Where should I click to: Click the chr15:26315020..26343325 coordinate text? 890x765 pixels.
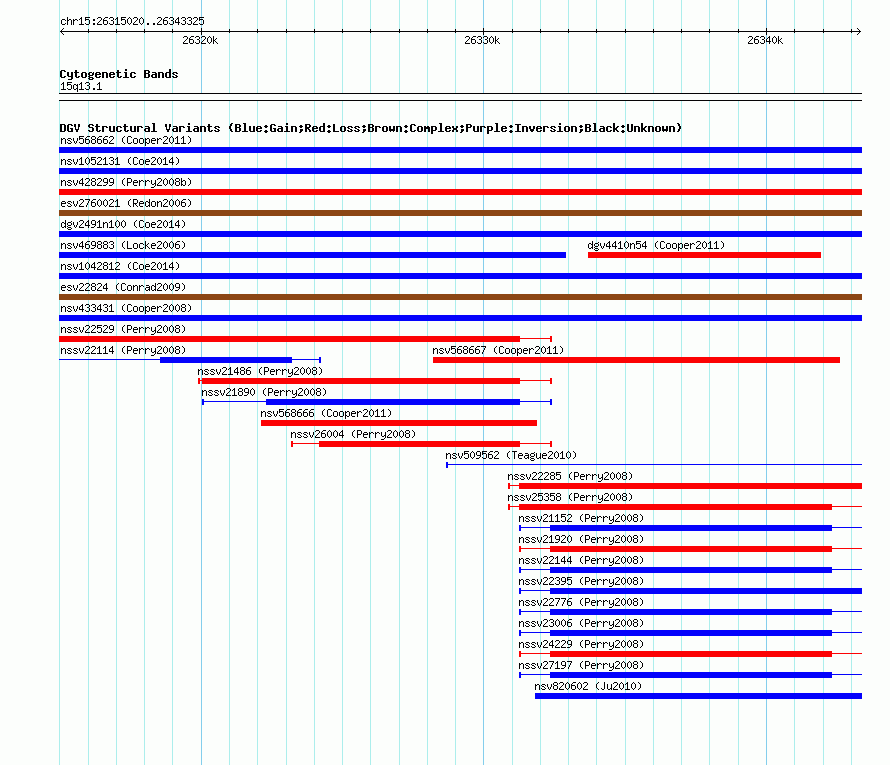pos(132,21)
